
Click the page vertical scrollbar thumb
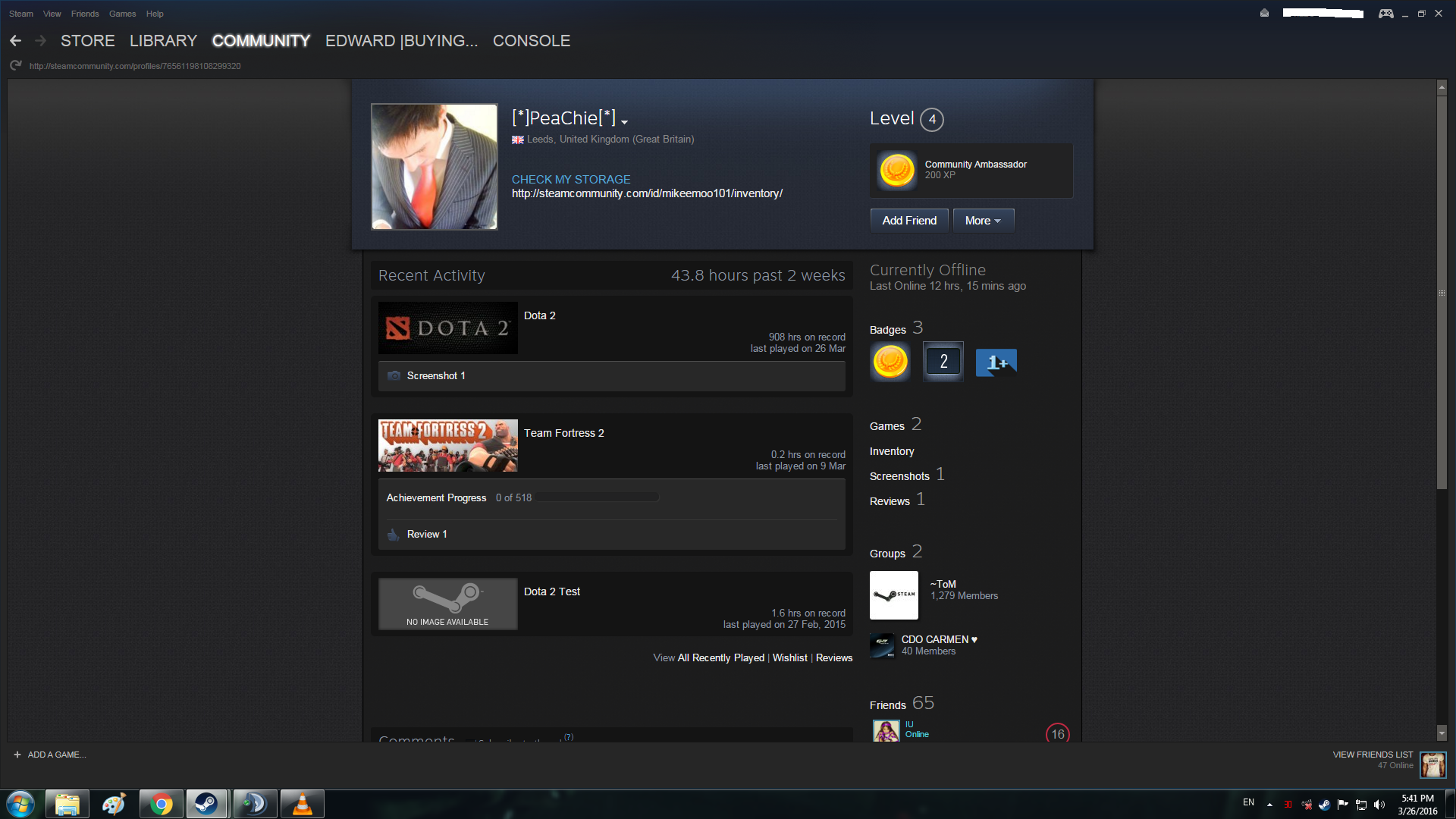click(1442, 292)
